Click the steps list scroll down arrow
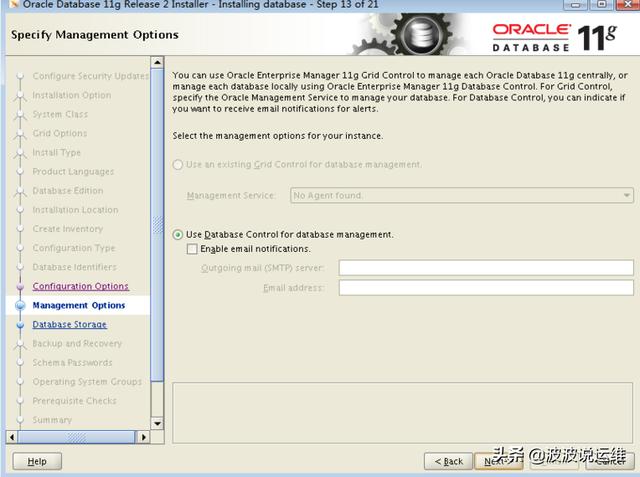This screenshot has width=640, height=477. click(157, 424)
